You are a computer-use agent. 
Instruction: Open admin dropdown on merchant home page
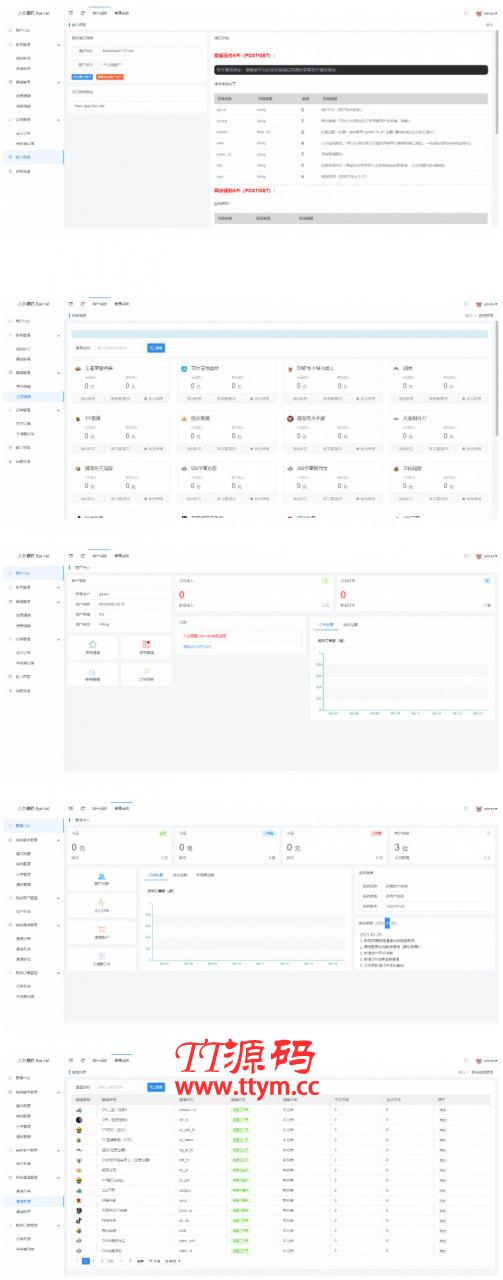pyautogui.click(x=487, y=557)
